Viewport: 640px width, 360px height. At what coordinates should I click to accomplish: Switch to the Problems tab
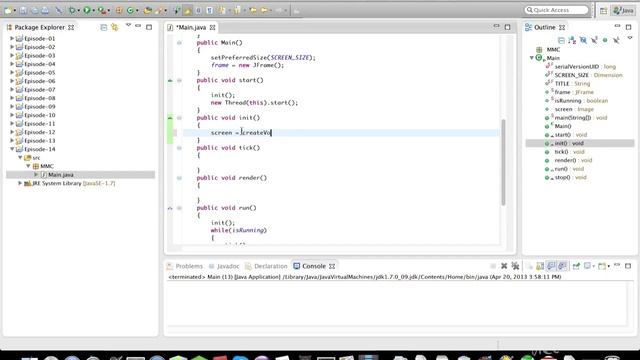point(184,266)
